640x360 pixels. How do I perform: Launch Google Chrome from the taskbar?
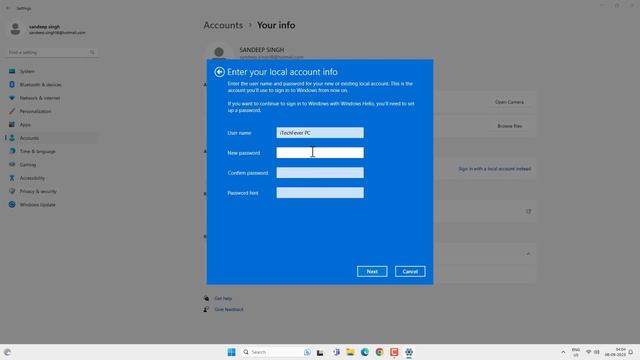(x=380, y=352)
